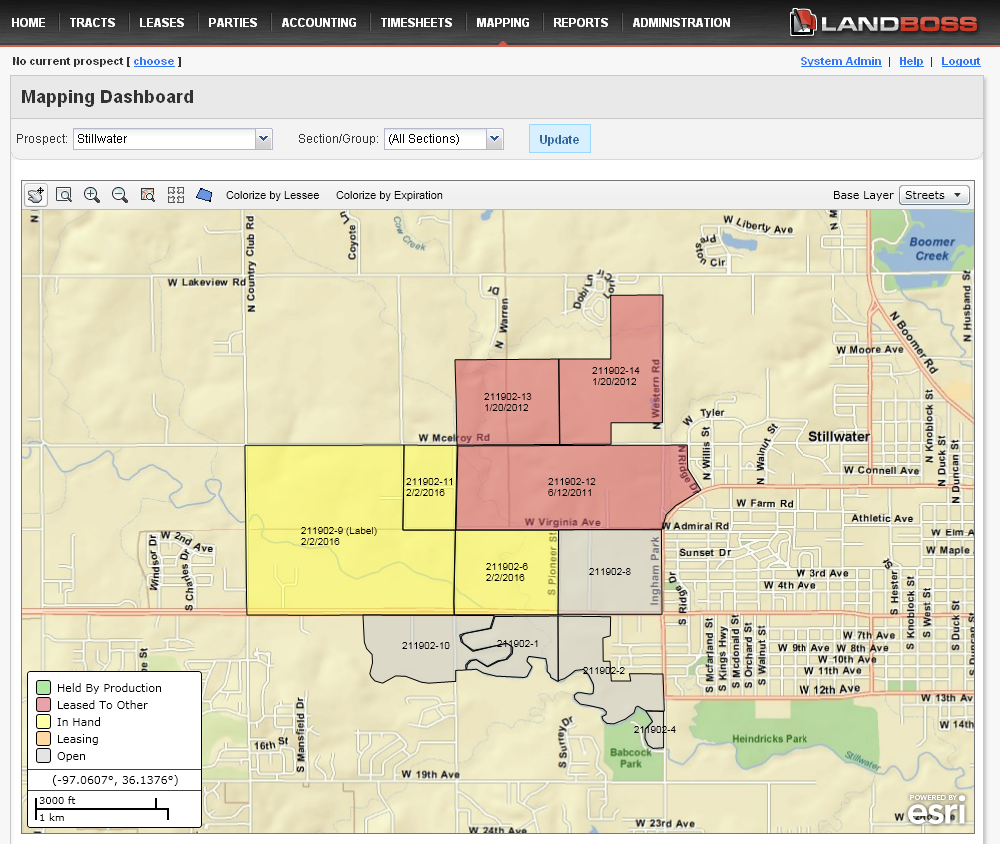The image size is (1000, 844).
Task: Select tract 211902-11 on the map
Action: coord(430,487)
